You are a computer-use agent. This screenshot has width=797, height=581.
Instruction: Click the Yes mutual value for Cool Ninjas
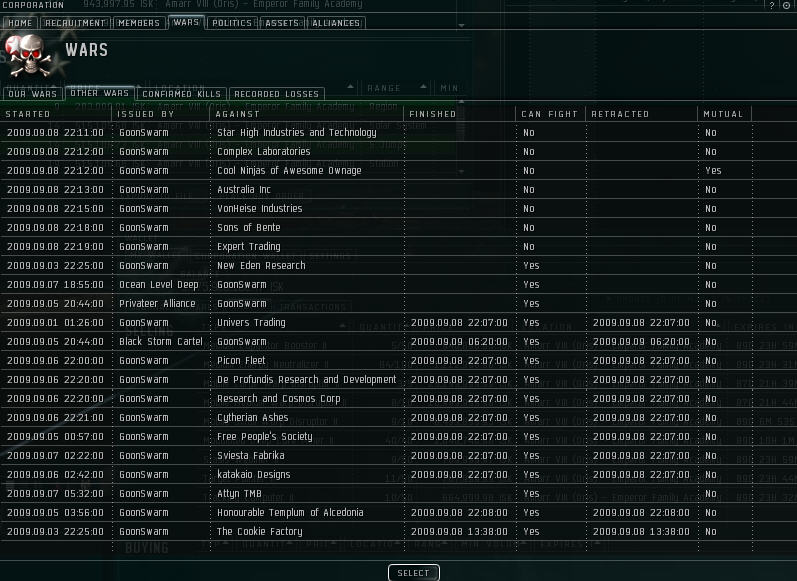click(x=713, y=171)
